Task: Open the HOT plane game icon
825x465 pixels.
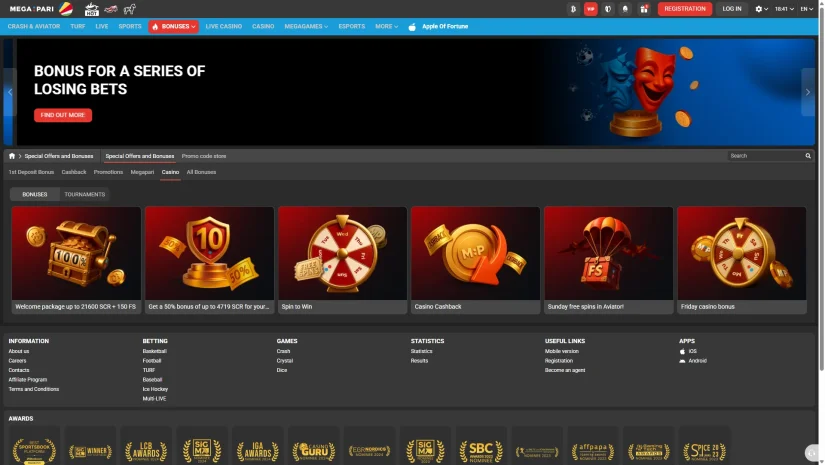Action: click(92, 9)
